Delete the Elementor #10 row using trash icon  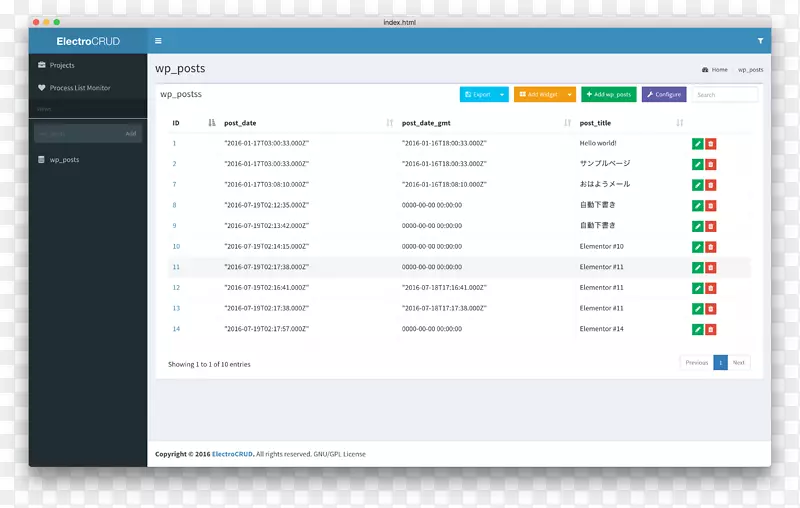[x=711, y=247]
